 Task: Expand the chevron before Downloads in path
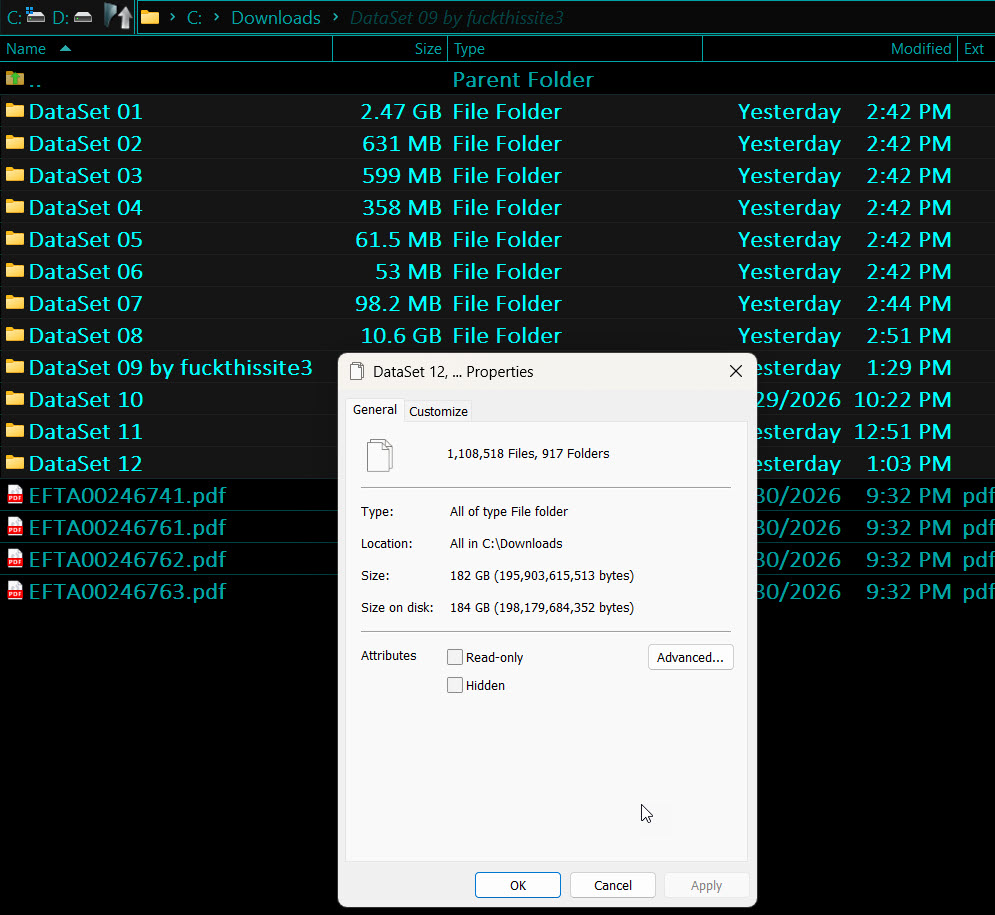[216, 17]
